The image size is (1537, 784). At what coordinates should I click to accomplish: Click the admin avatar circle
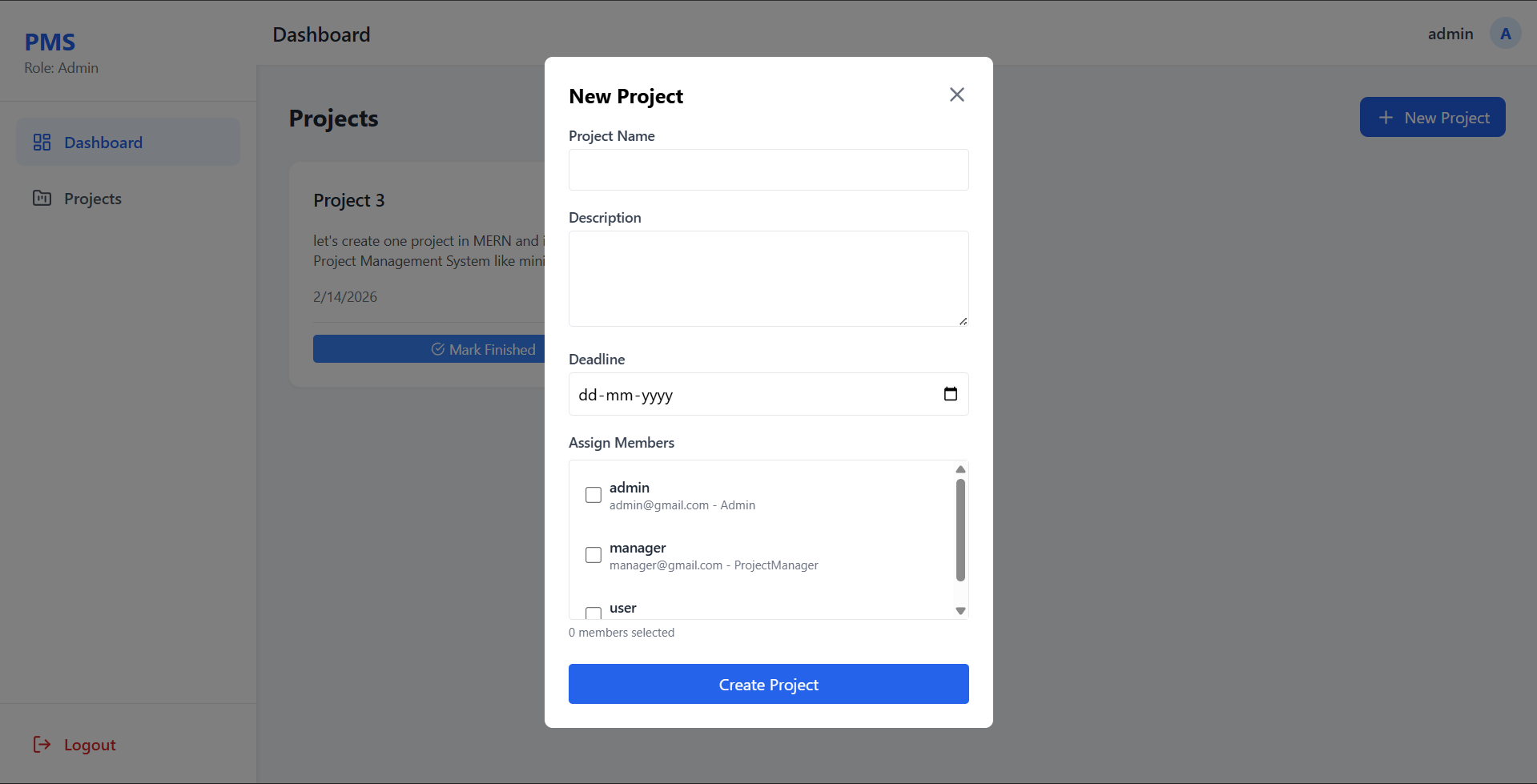pos(1505,34)
